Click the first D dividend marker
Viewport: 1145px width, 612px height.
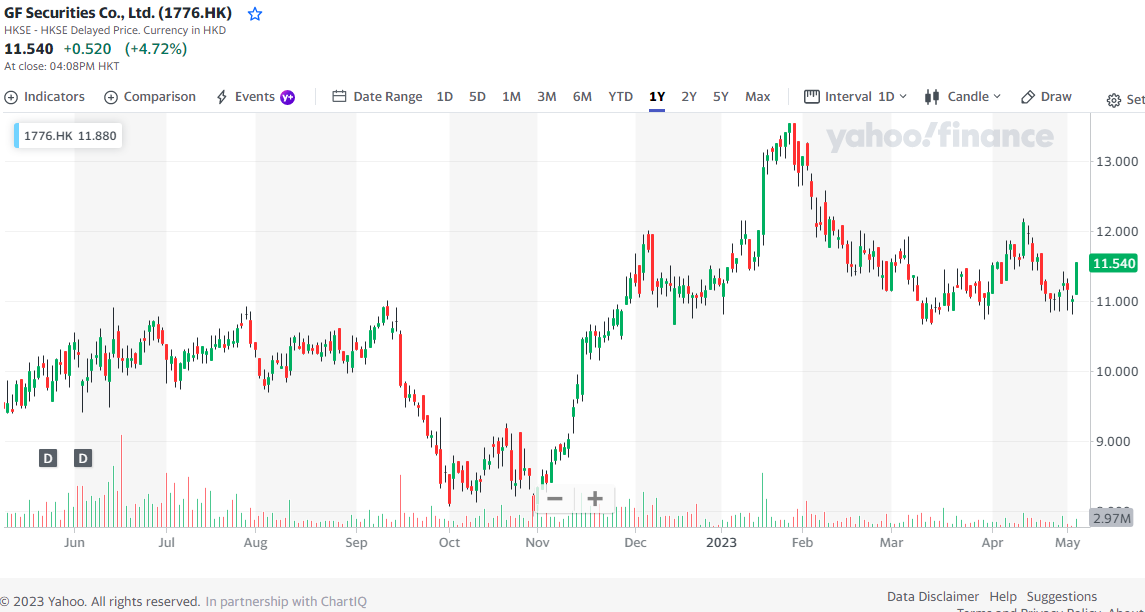(47, 459)
